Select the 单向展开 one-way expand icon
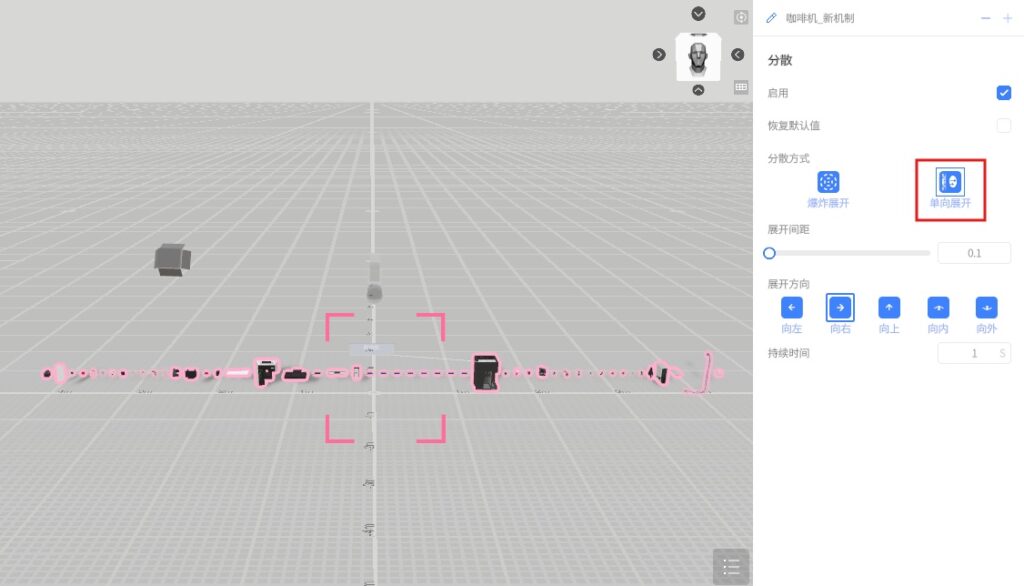This screenshot has width=1024, height=586. (950, 182)
